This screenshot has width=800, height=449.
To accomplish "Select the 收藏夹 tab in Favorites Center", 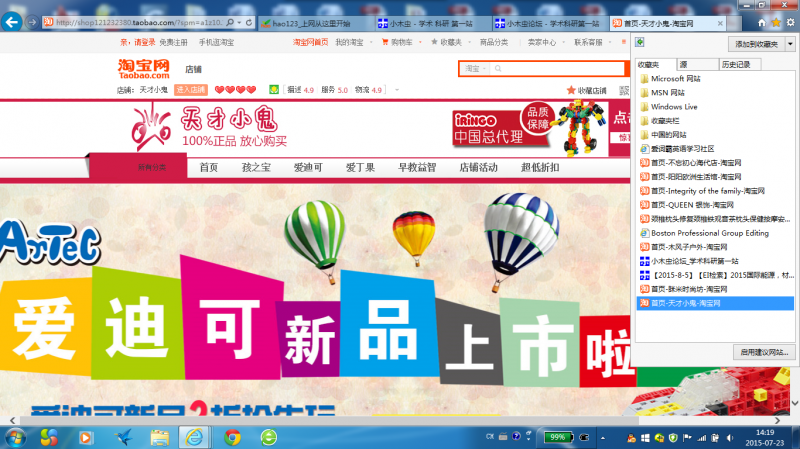I will [x=656, y=65].
